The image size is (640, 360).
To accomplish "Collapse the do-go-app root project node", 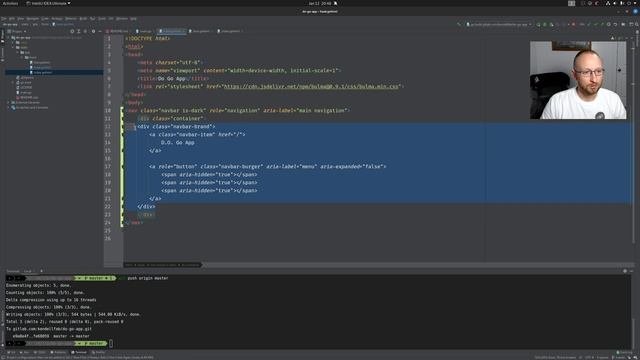I will [9, 38].
